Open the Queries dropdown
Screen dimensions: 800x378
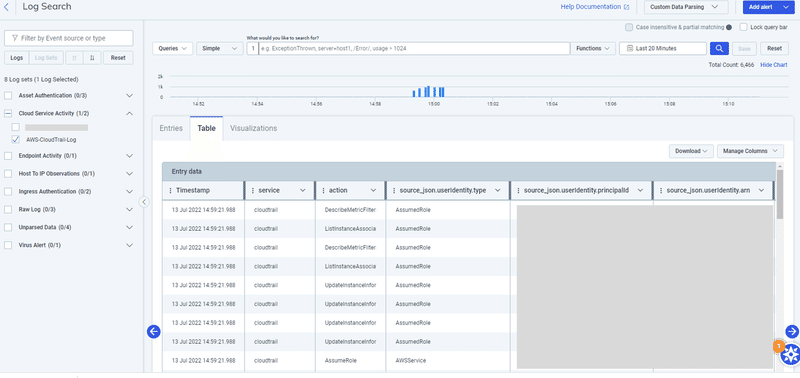coord(172,48)
